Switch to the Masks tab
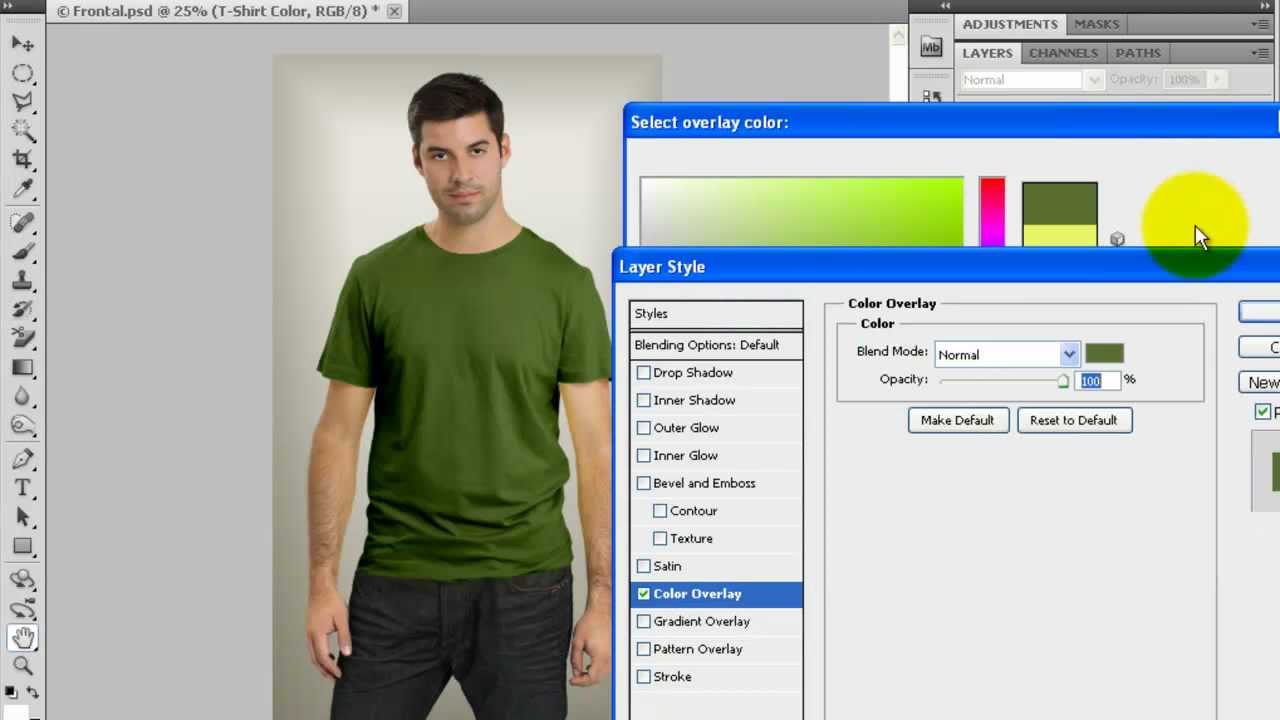This screenshot has width=1280, height=720. click(1097, 24)
